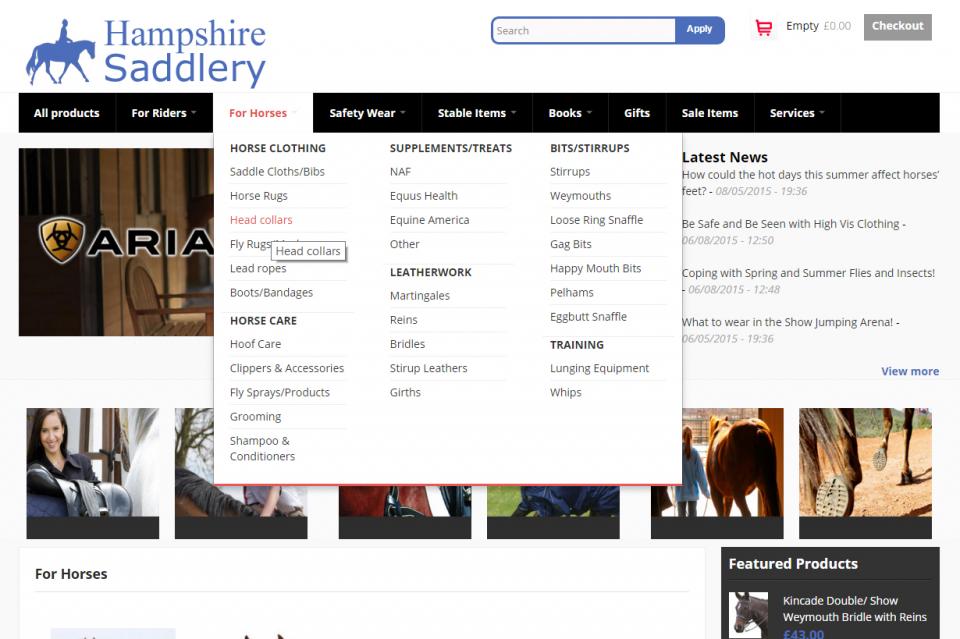Click the Ariat brand banner image
Screen dimensions: 960x639
coord(115,241)
